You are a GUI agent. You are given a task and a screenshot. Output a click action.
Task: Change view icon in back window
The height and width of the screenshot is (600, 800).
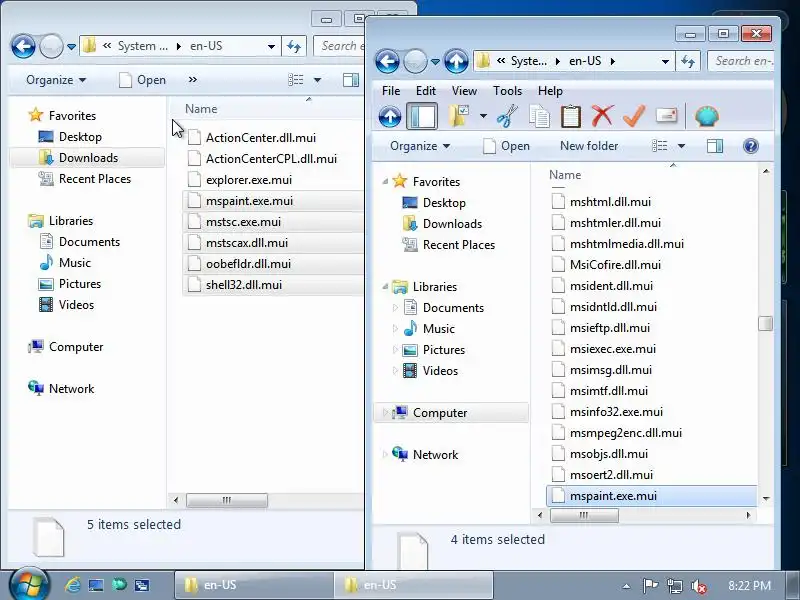pyautogui.click(x=295, y=80)
